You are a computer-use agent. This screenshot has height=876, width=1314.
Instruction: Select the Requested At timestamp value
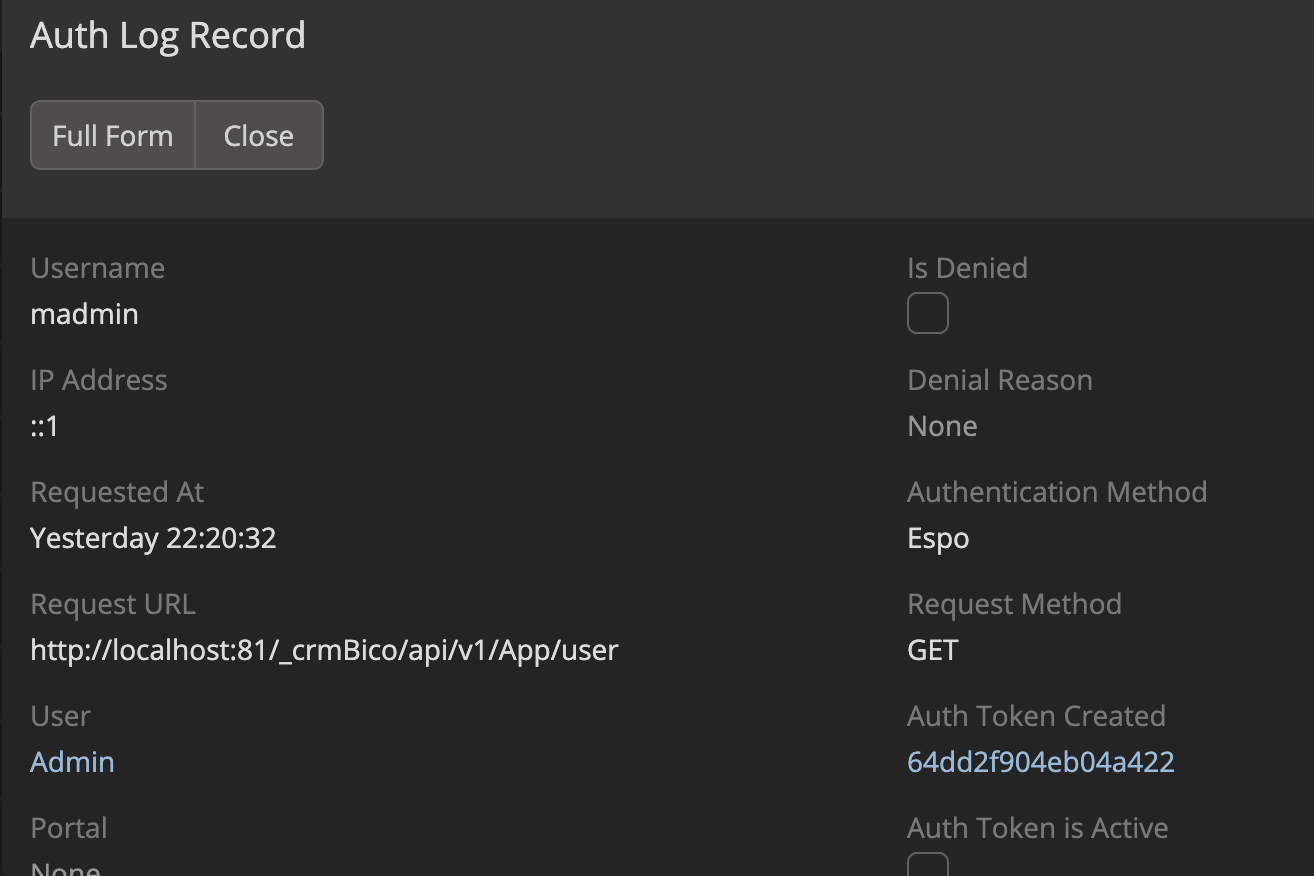(x=153, y=538)
